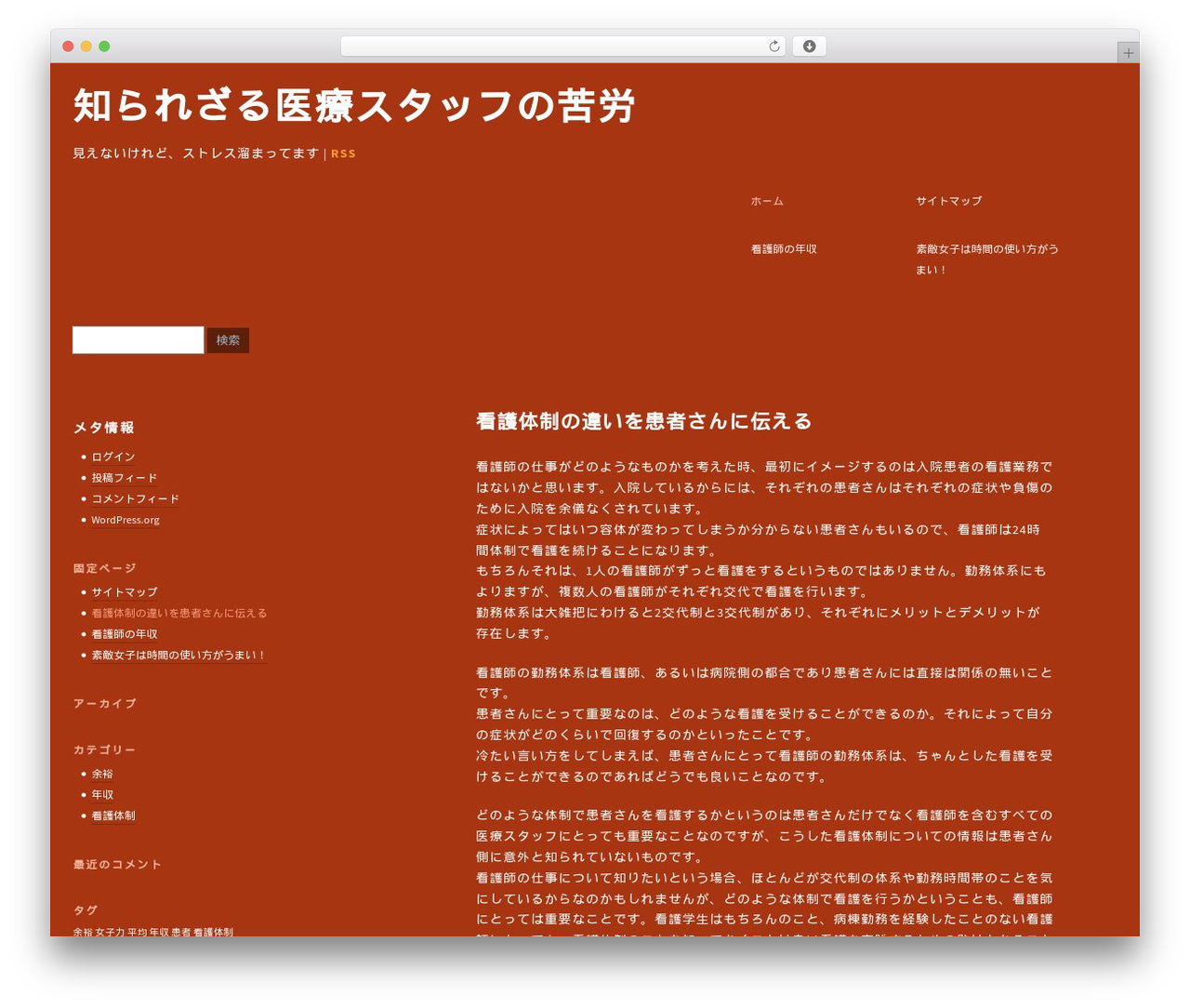Go to ホーム in the navigation menu
Viewport: 1190px width, 1008px height.
pyautogui.click(x=767, y=201)
